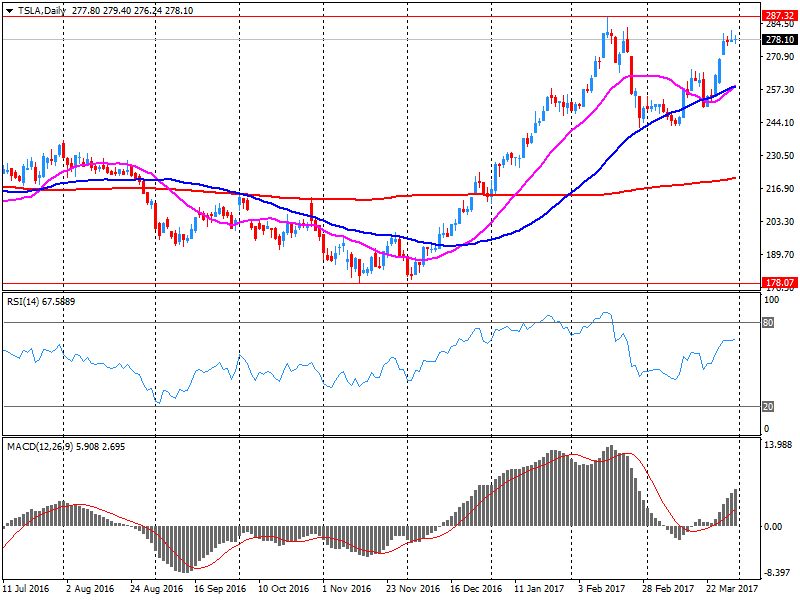800x600 pixels.
Task: Click the 11 Jul 2016 date label
Action: (26, 590)
